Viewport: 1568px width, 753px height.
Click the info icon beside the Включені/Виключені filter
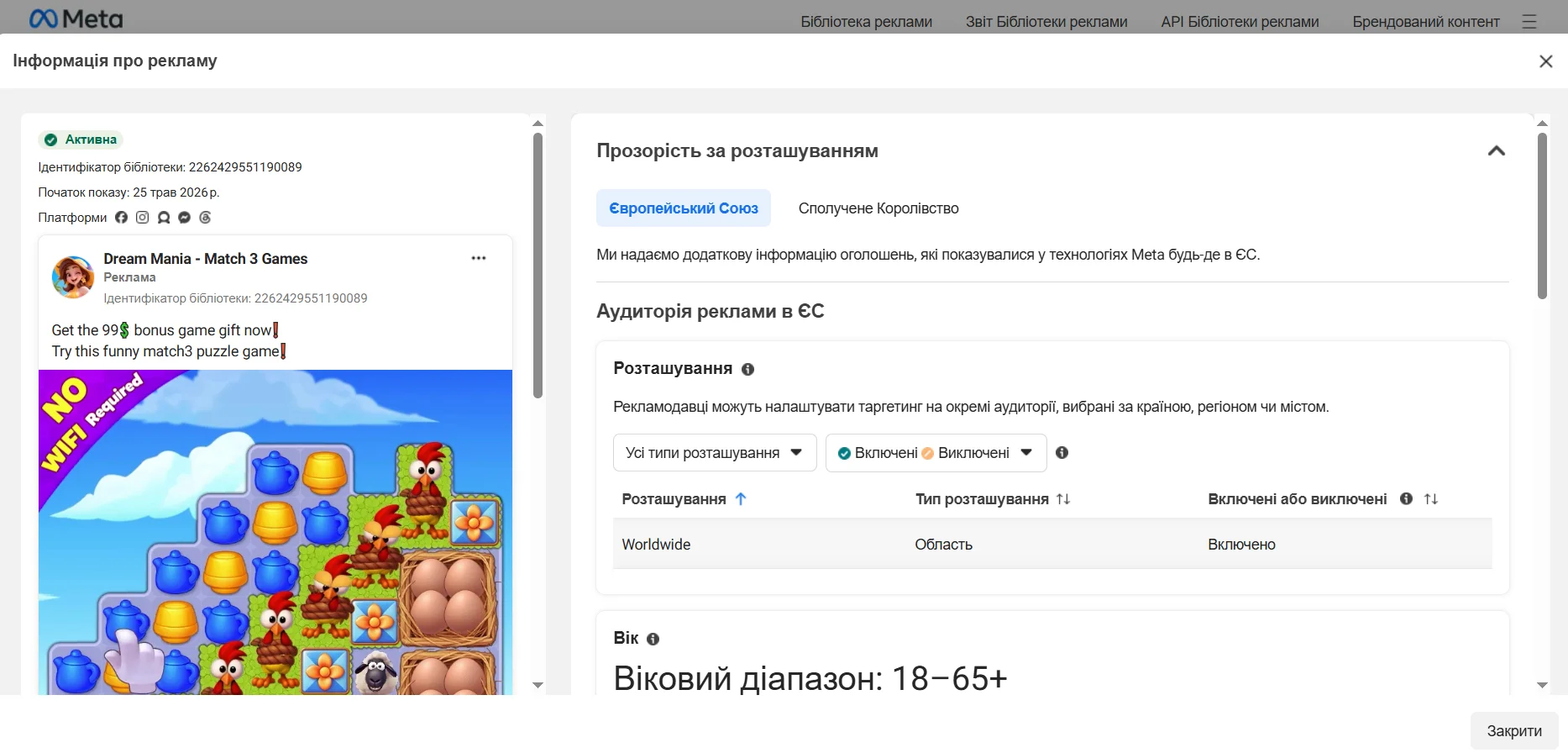[x=1062, y=453]
